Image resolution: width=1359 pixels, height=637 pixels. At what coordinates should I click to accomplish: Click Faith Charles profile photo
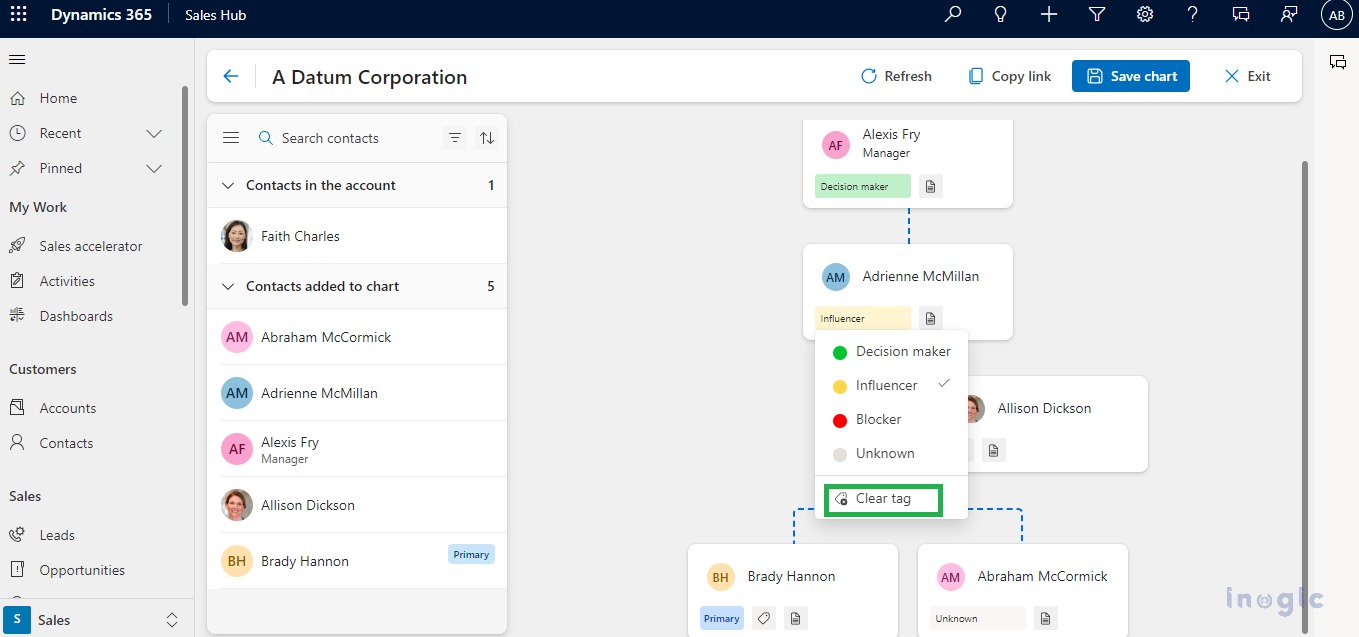(237, 236)
